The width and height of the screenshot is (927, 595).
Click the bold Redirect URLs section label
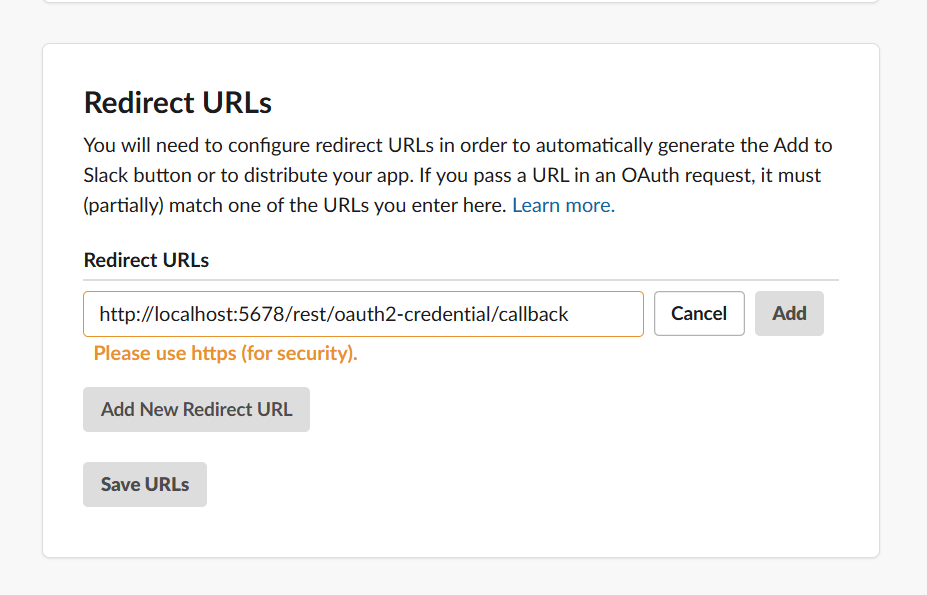(x=146, y=259)
